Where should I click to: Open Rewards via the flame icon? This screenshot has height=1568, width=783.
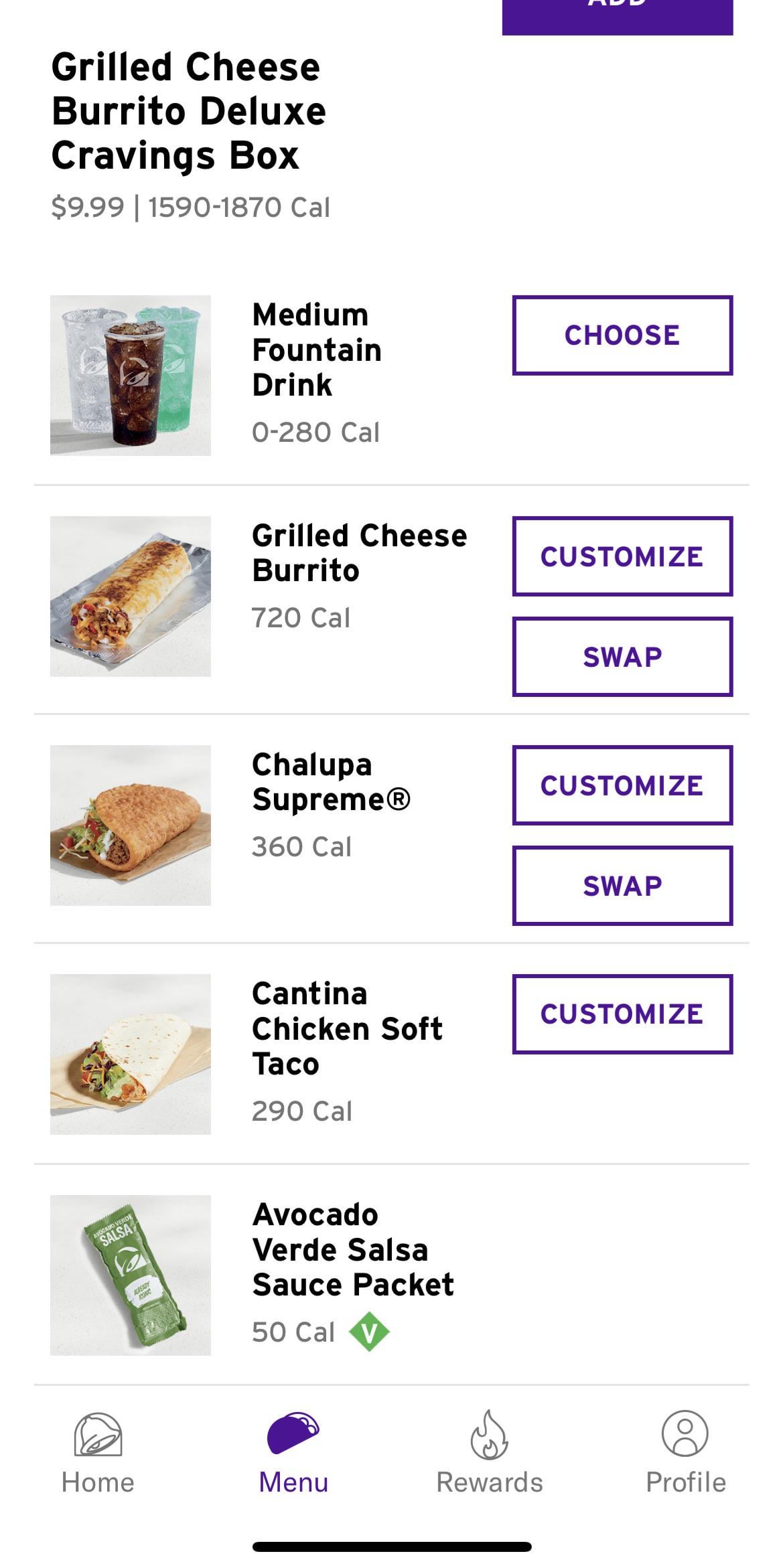490,1434
